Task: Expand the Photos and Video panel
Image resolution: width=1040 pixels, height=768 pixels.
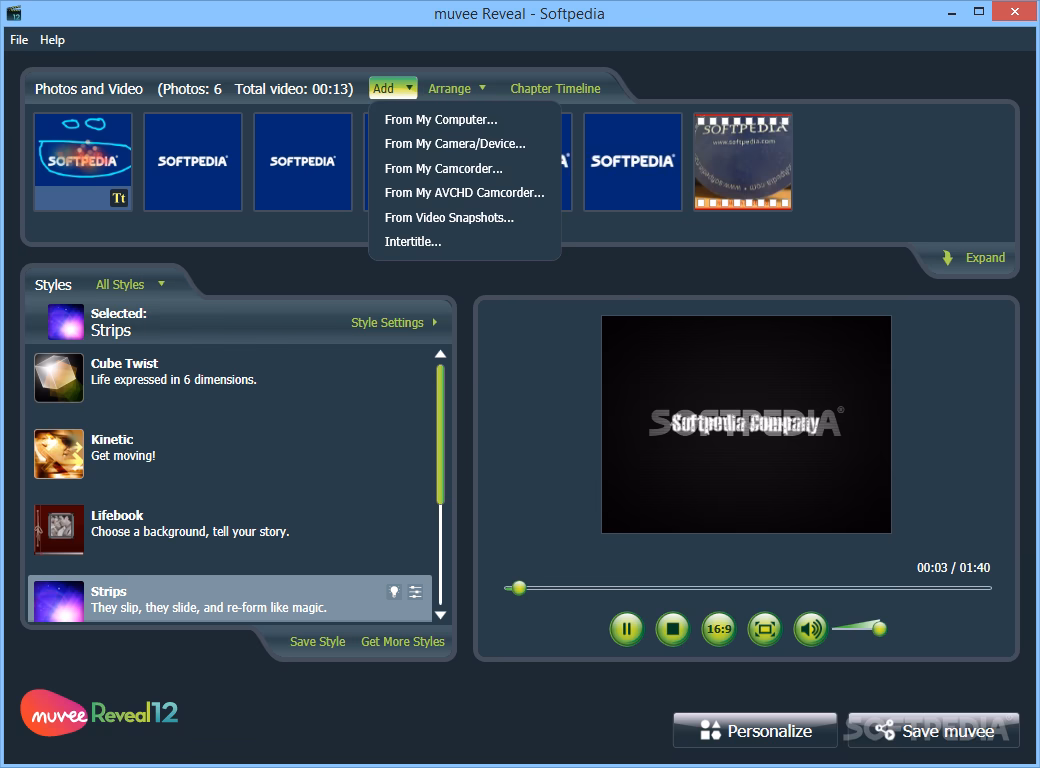Action: [974, 257]
